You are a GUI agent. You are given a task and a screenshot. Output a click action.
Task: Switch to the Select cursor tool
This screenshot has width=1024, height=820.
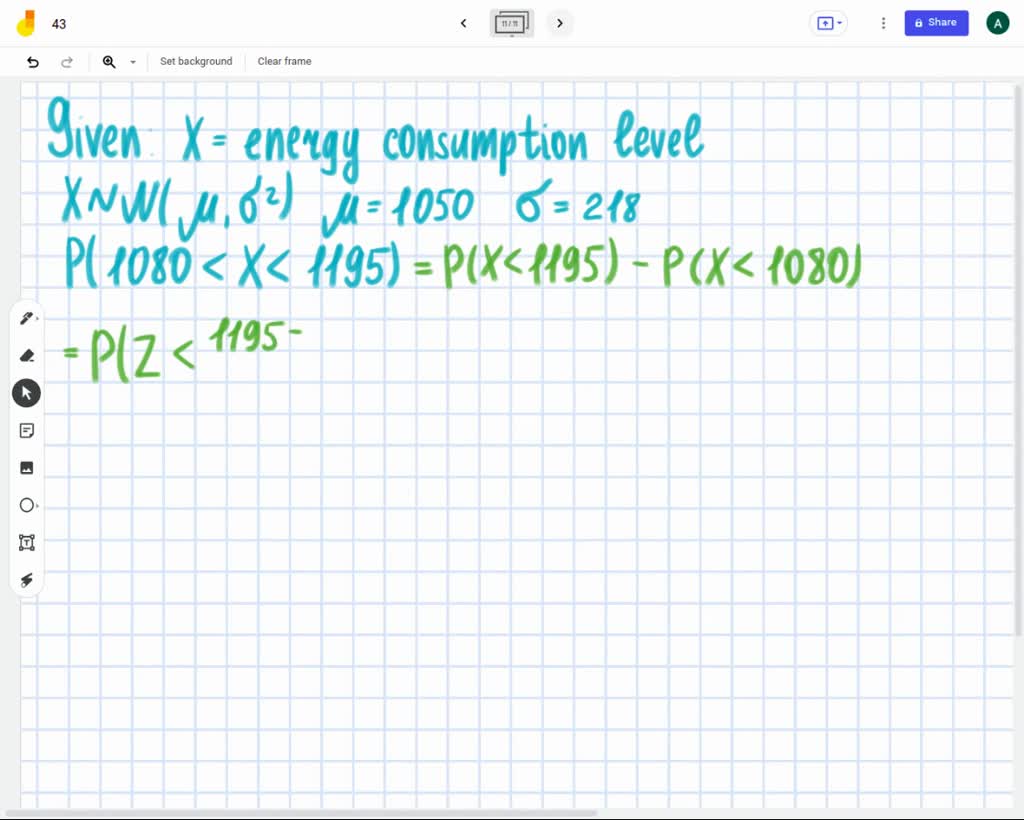coord(26,392)
